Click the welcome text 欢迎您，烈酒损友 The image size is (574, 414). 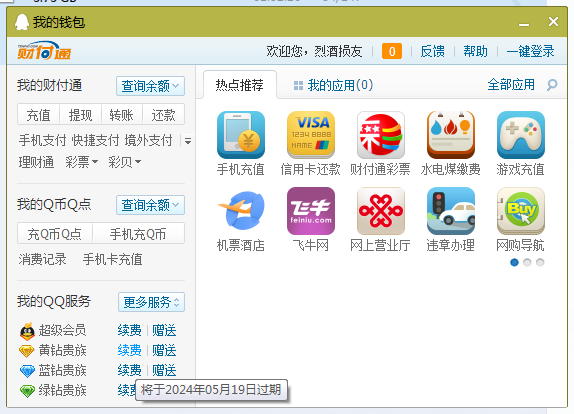314,51
